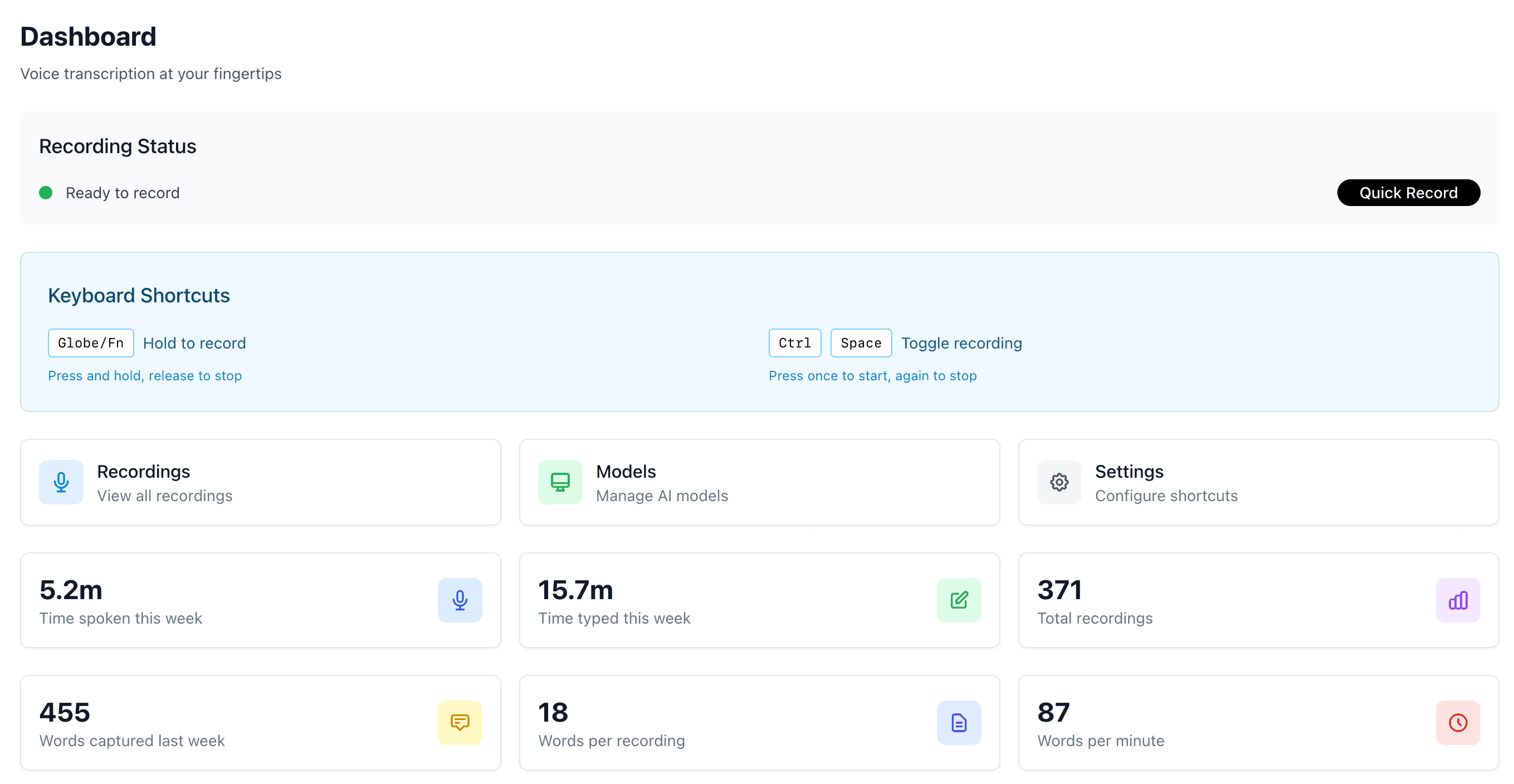This screenshot has height=784, width=1514.
Task: Click the Globe/Fn key badge
Action: (x=90, y=342)
